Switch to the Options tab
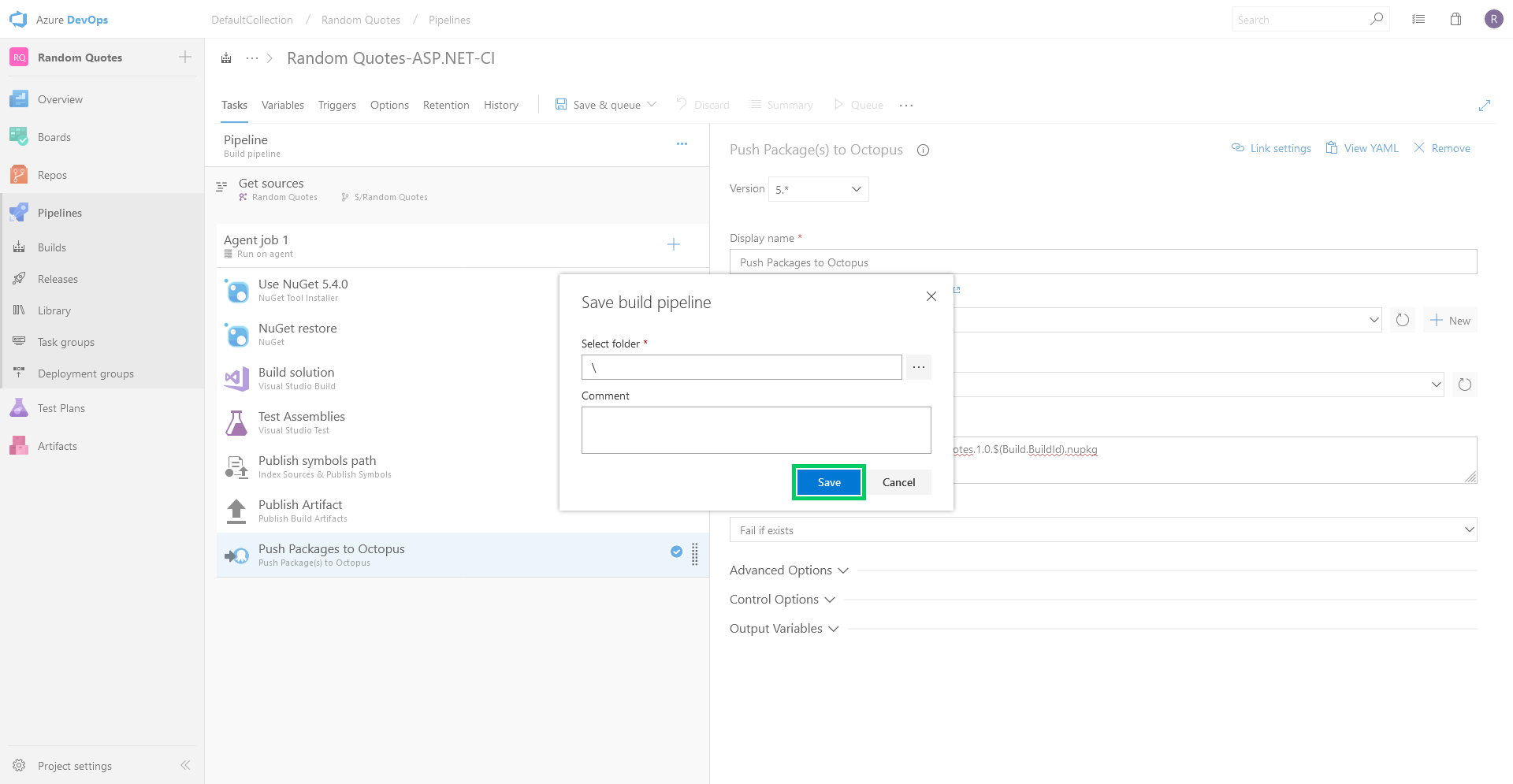 point(389,105)
